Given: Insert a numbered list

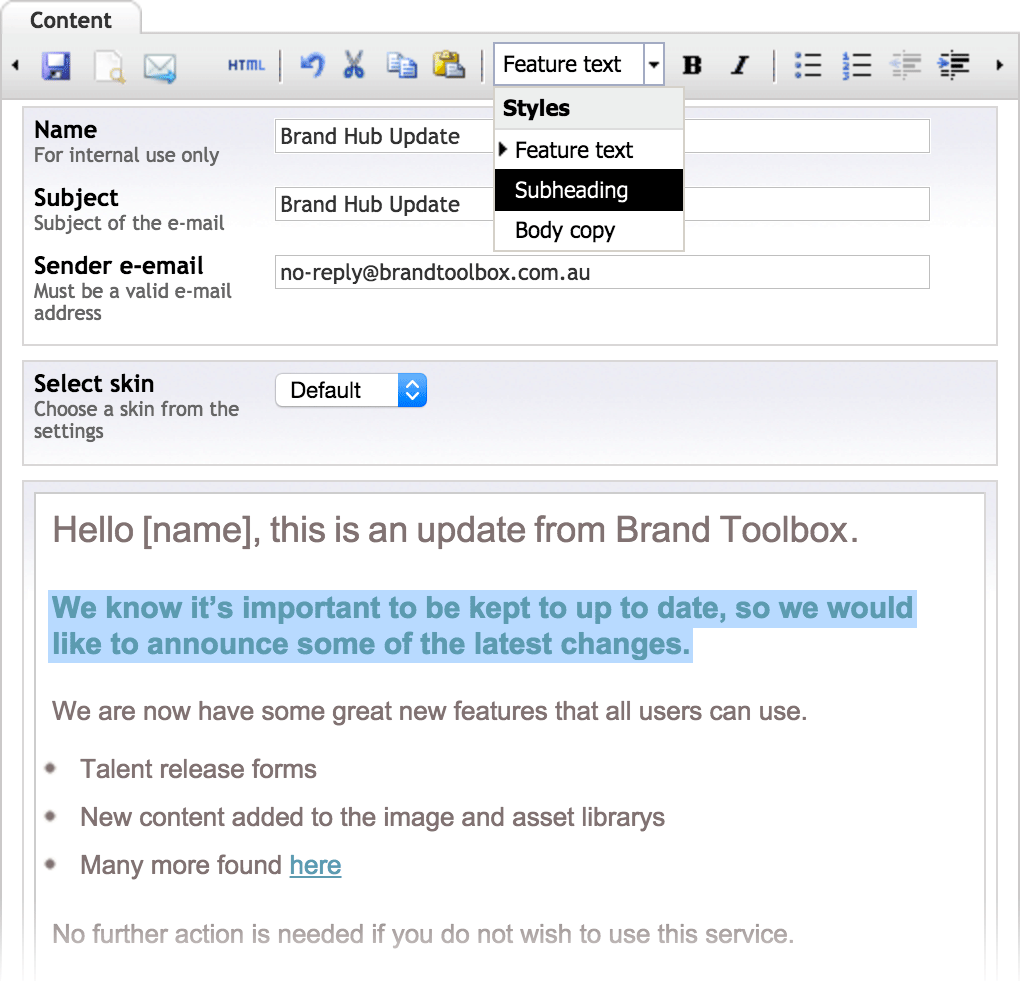Looking at the screenshot, I should (x=857, y=66).
